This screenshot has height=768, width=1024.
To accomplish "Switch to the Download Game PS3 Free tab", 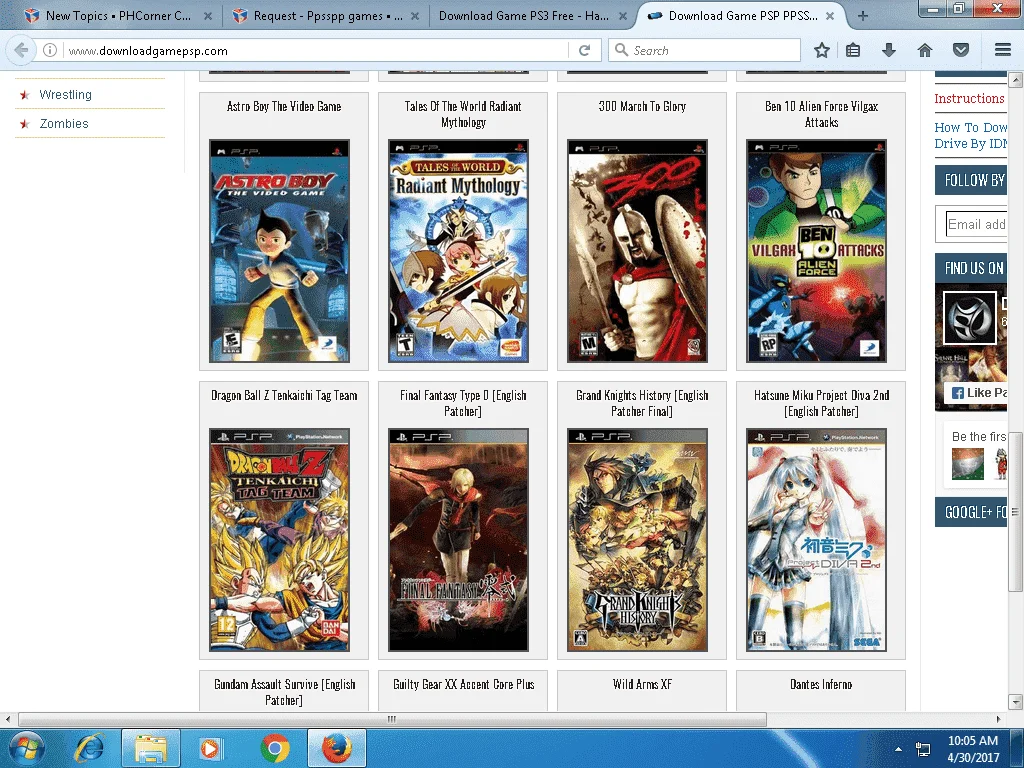I will click(x=532, y=16).
